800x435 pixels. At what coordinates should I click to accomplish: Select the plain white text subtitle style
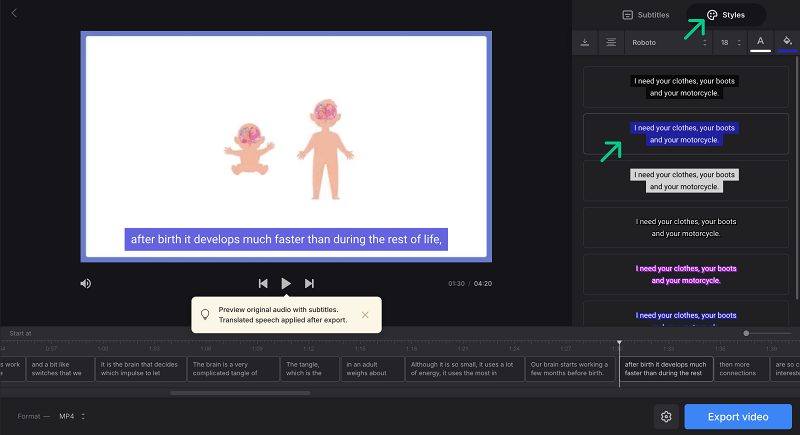click(686, 227)
